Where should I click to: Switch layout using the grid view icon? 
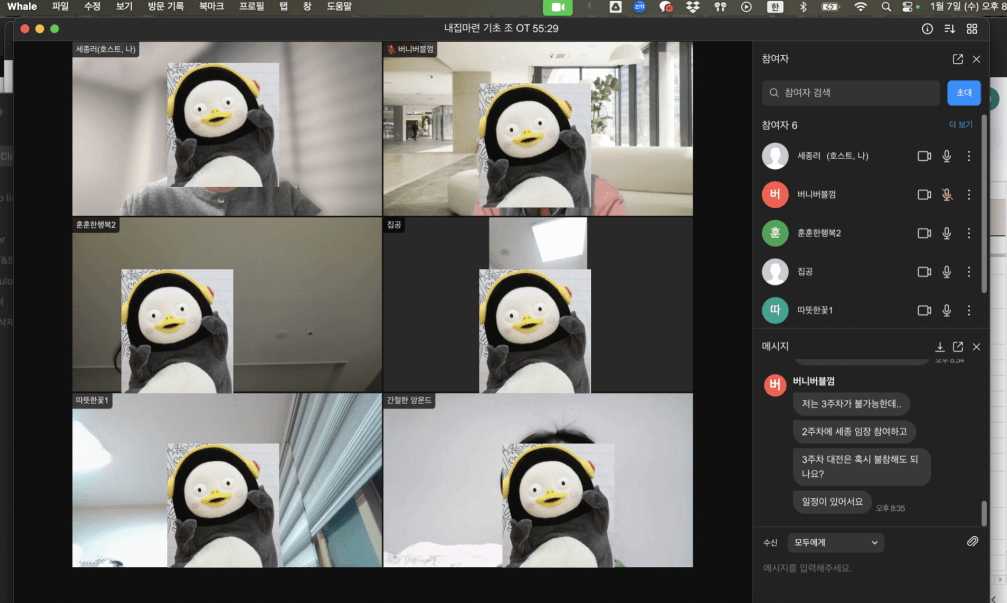(971, 29)
